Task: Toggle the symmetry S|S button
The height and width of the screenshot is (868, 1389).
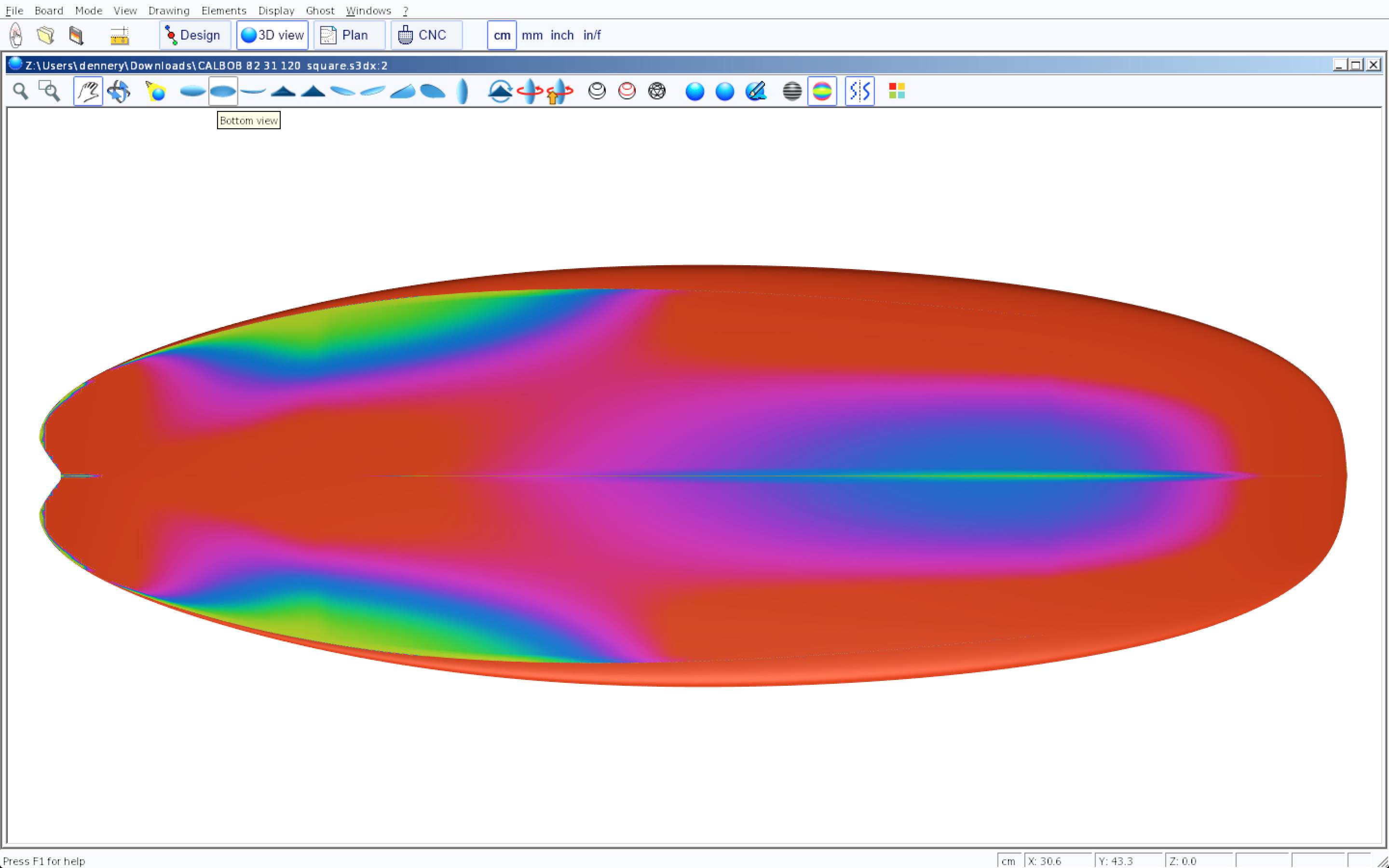Action: [859, 91]
